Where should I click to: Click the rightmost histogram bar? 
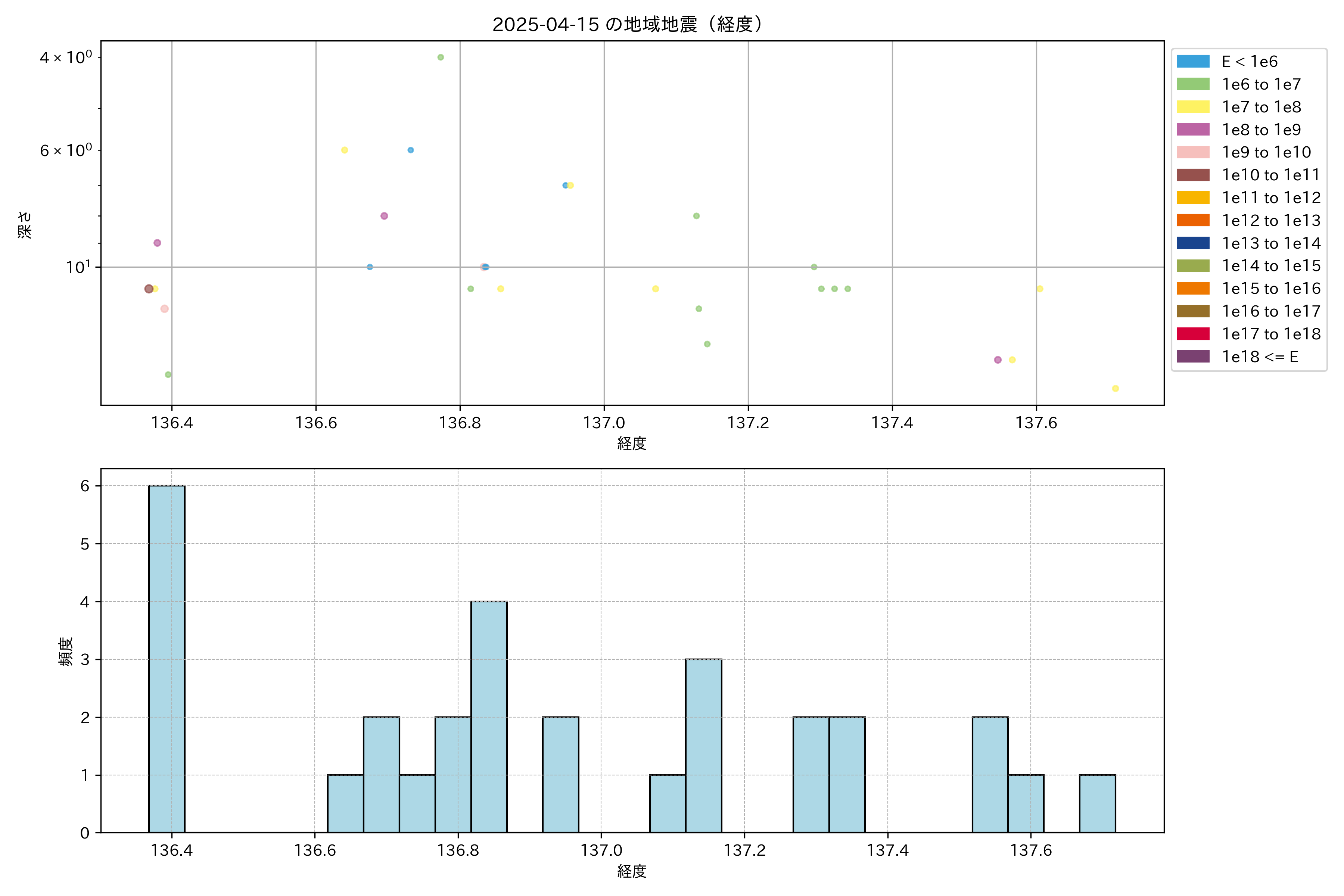click(1097, 803)
